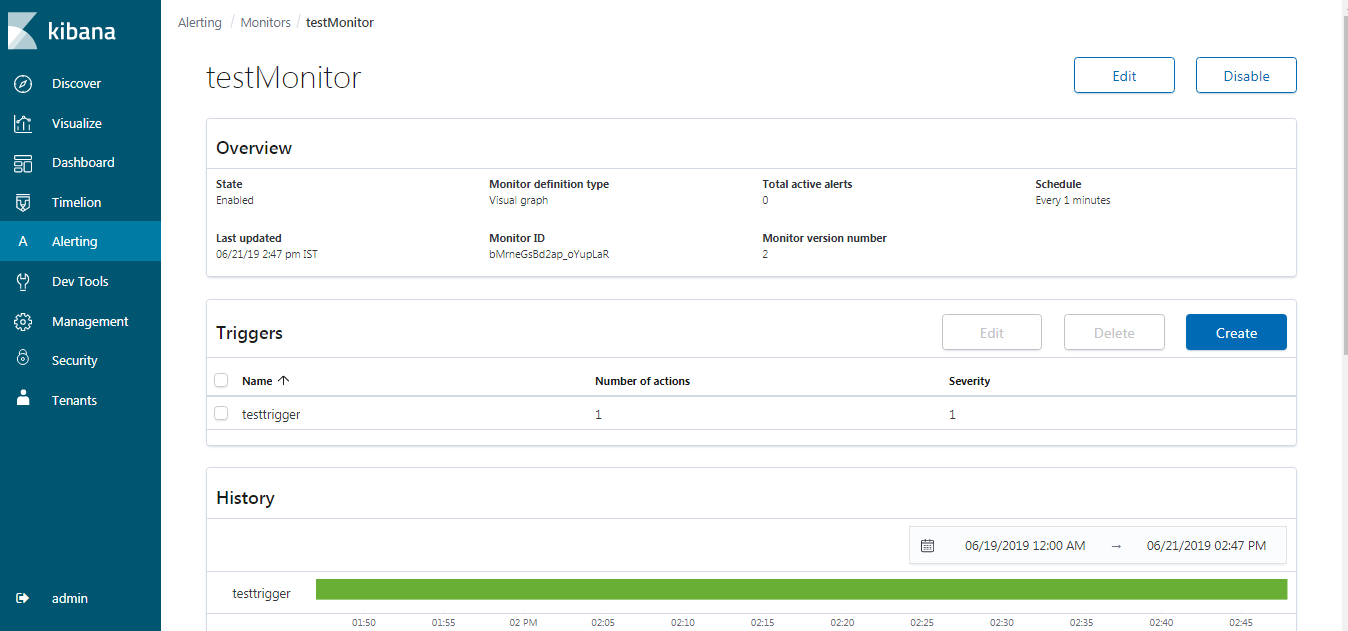Sort triggers by Name arrow
The image size is (1348, 631).
(283, 381)
